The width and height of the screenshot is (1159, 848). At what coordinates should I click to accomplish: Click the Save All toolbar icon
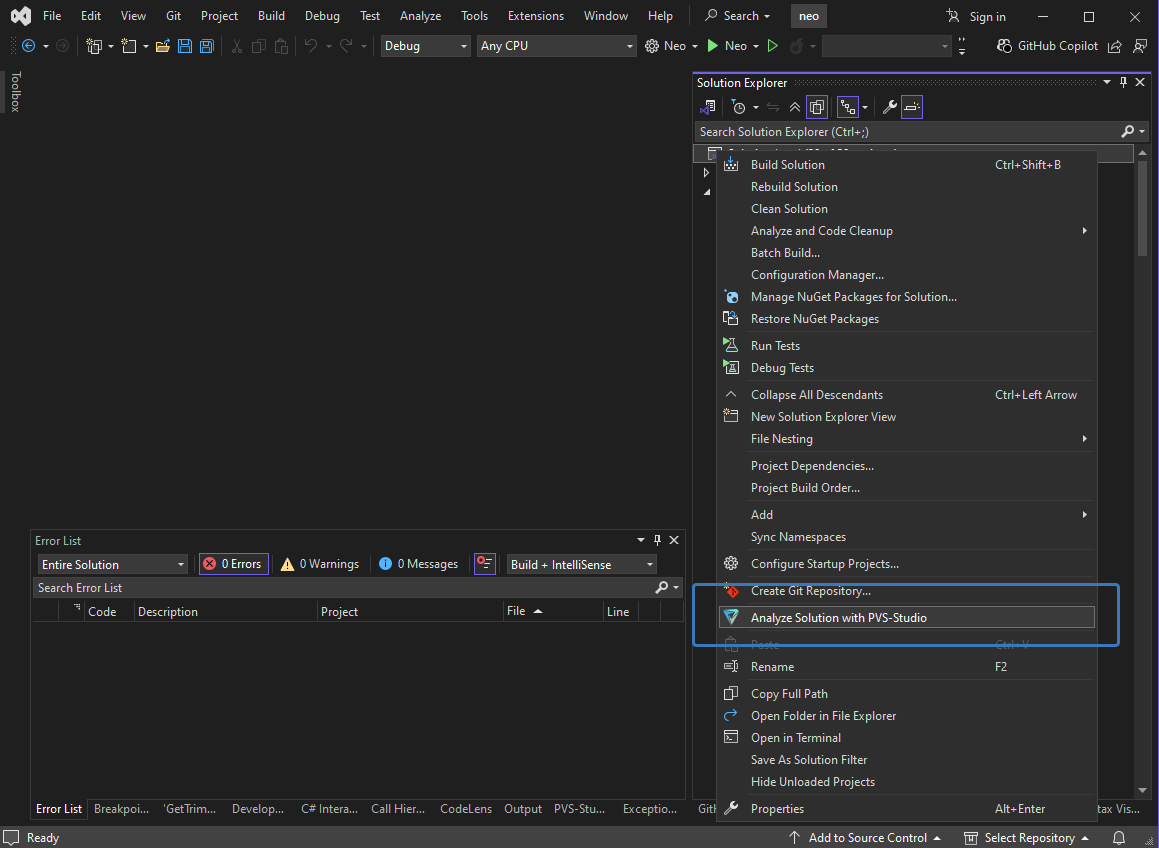[x=207, y=46]
